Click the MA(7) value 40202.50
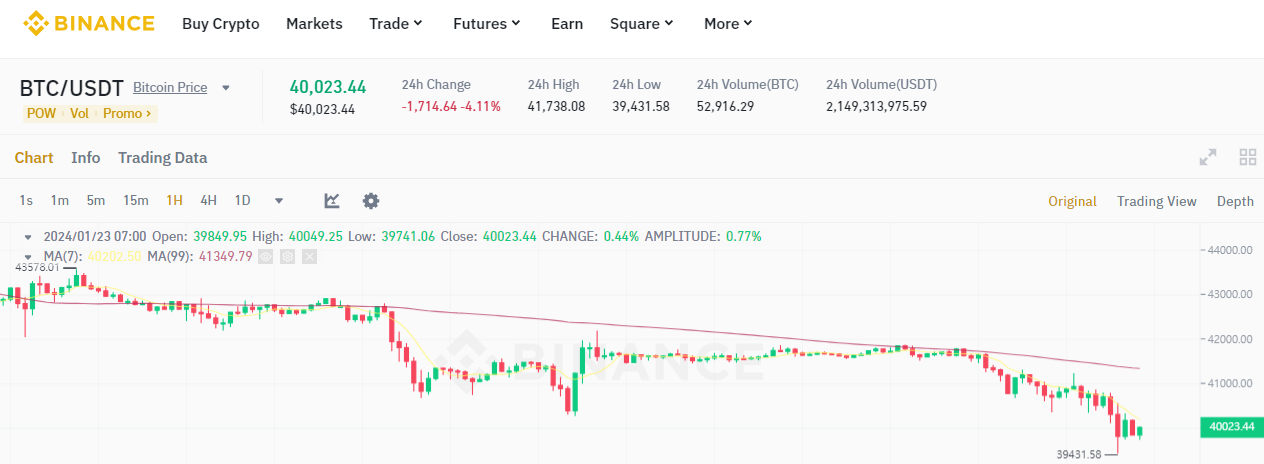Image resolution: width=1264 pixels, height=464 pixels. click(112, 257)
